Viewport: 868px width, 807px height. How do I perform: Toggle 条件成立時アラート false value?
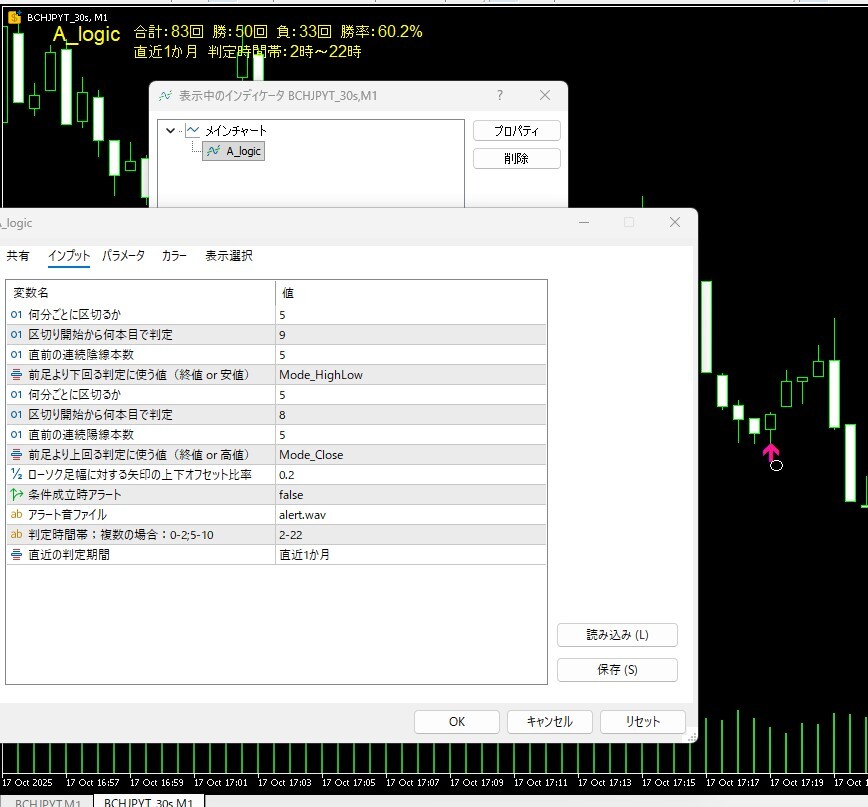(410, 494)
